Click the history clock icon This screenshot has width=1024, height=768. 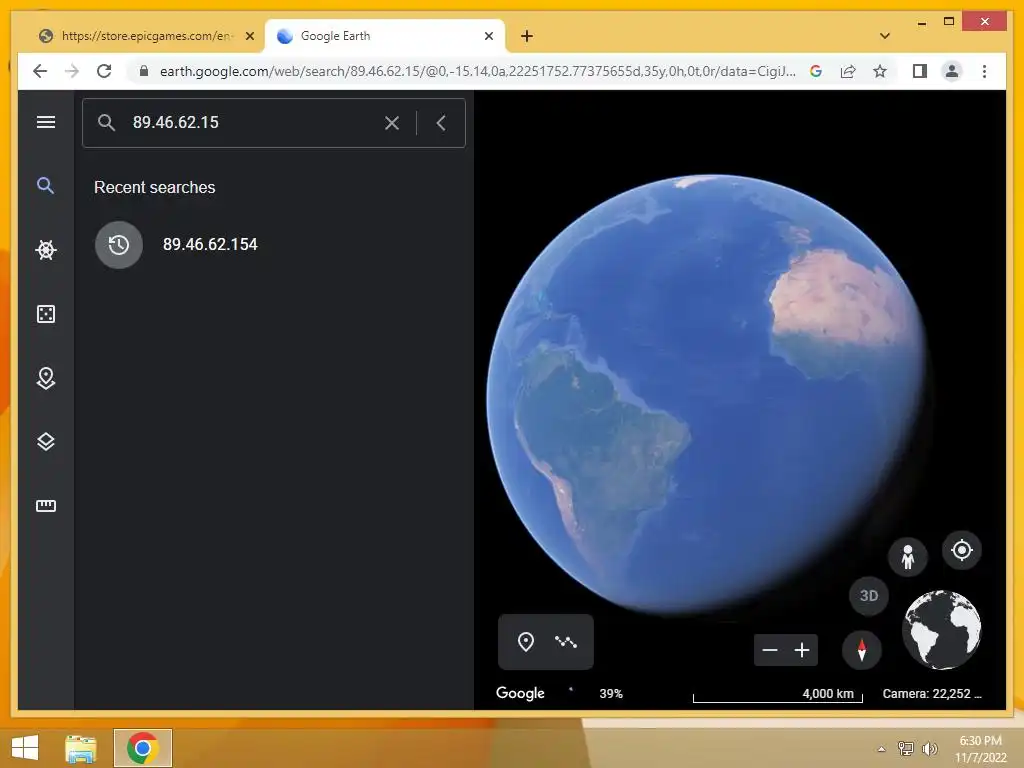pos(119,245)
